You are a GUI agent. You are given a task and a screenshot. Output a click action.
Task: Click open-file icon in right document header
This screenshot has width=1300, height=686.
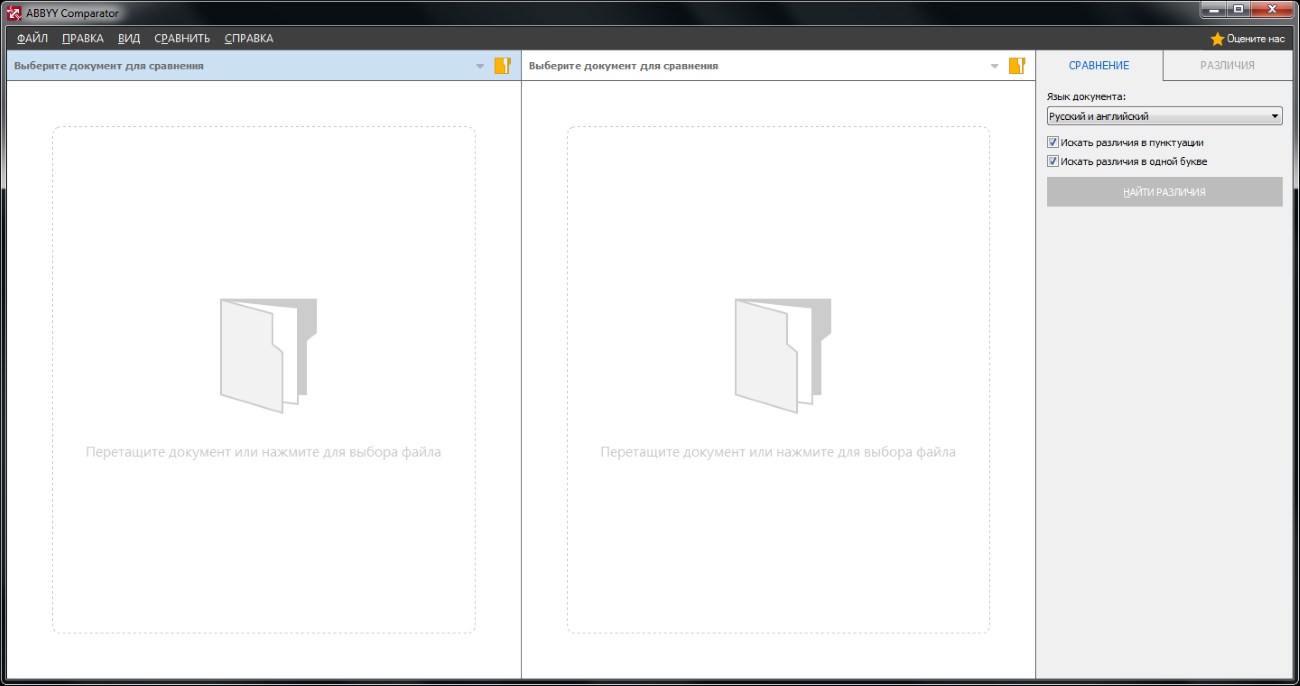click(x=1017, y=66)
